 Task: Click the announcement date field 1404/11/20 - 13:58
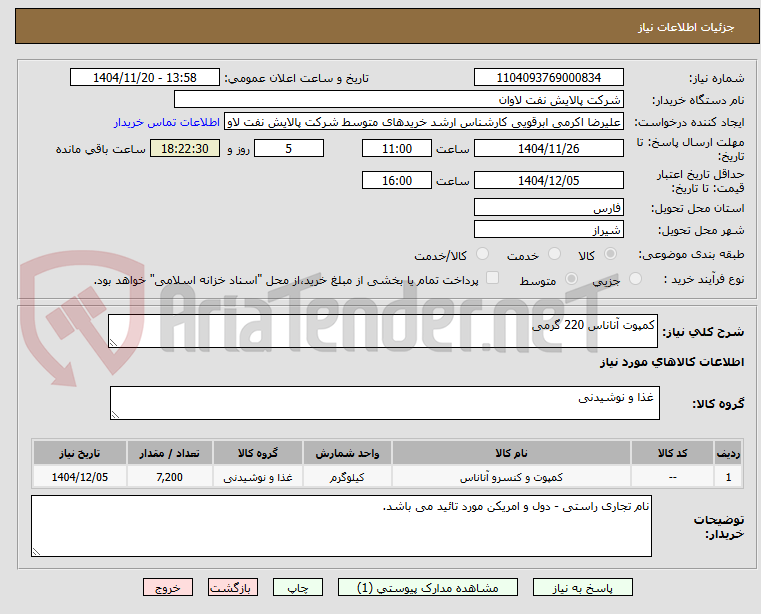(x=145, y=78)
